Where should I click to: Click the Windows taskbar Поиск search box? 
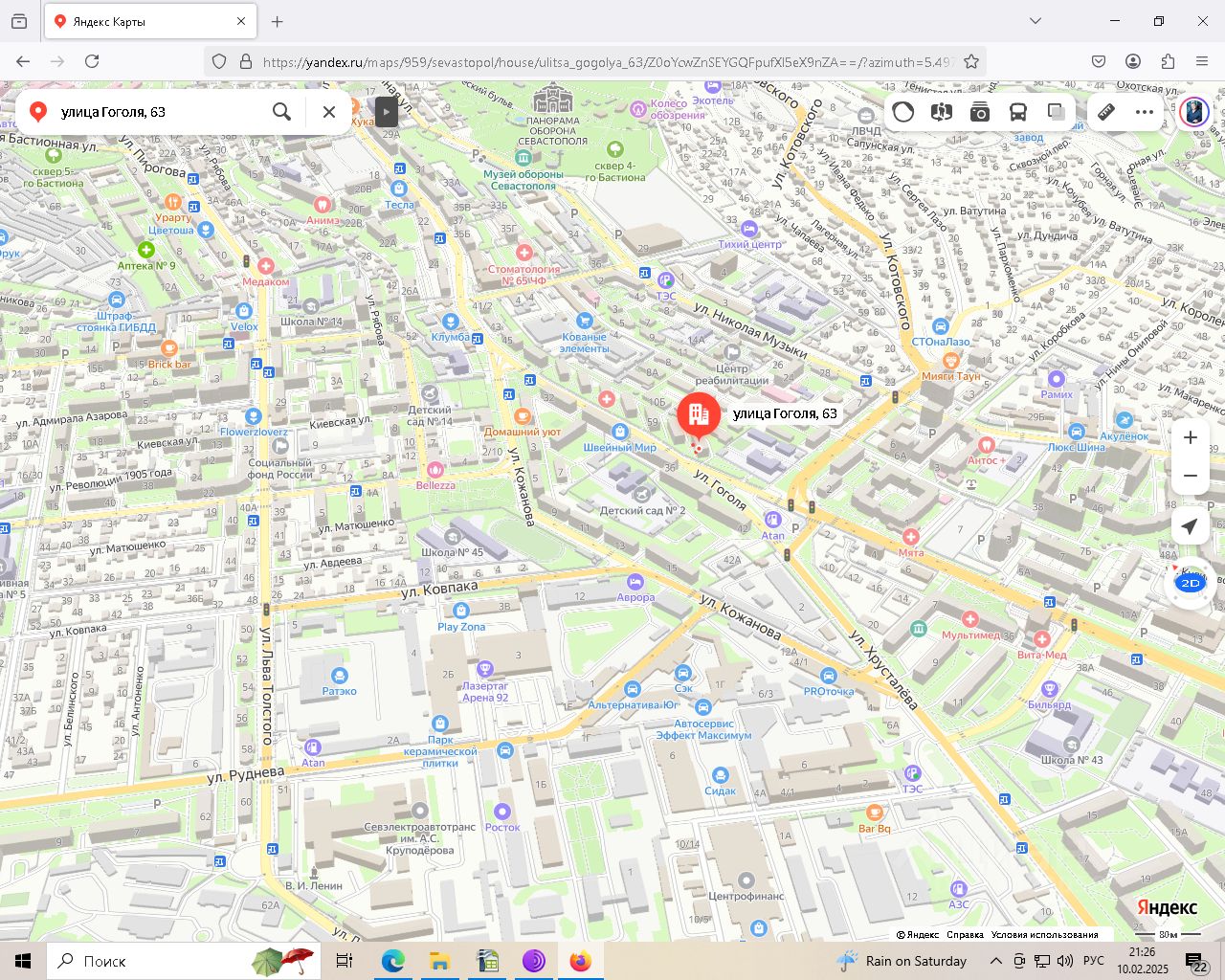pos(184,961)
